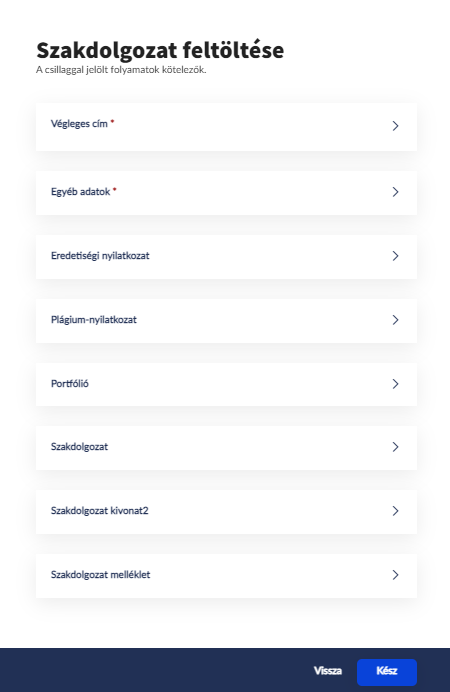450x692 pixels.
Task: Click the red asterisk beside Végleges cím
Action: [x=112, y=121]
